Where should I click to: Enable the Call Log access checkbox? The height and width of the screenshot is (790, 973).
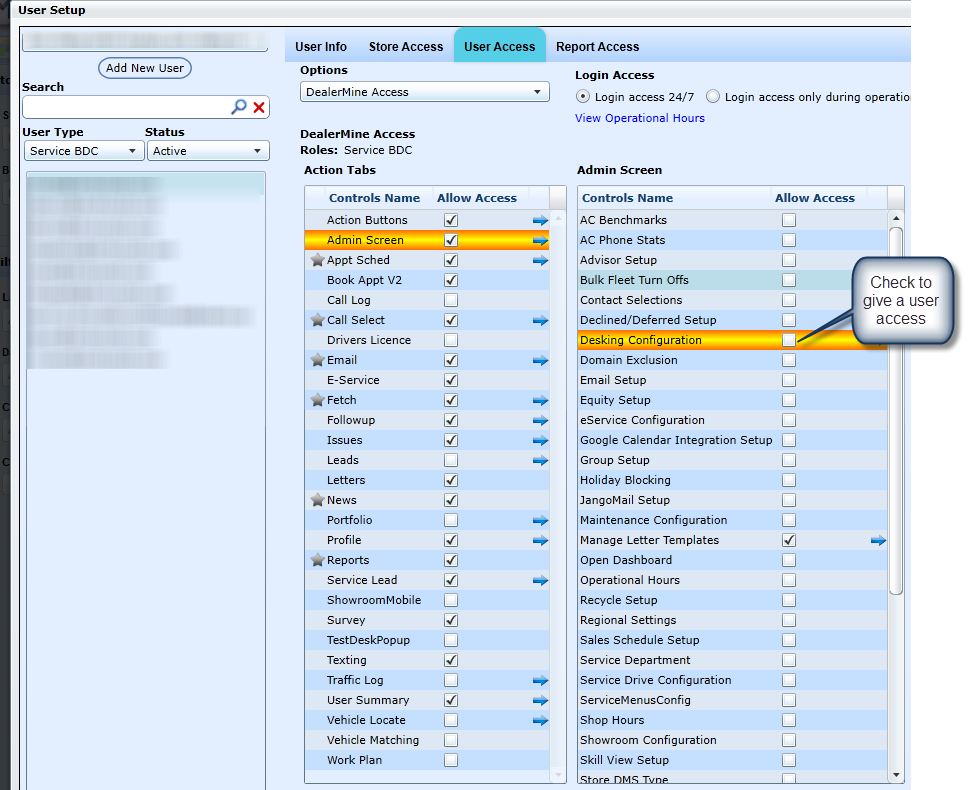[451, 300]
